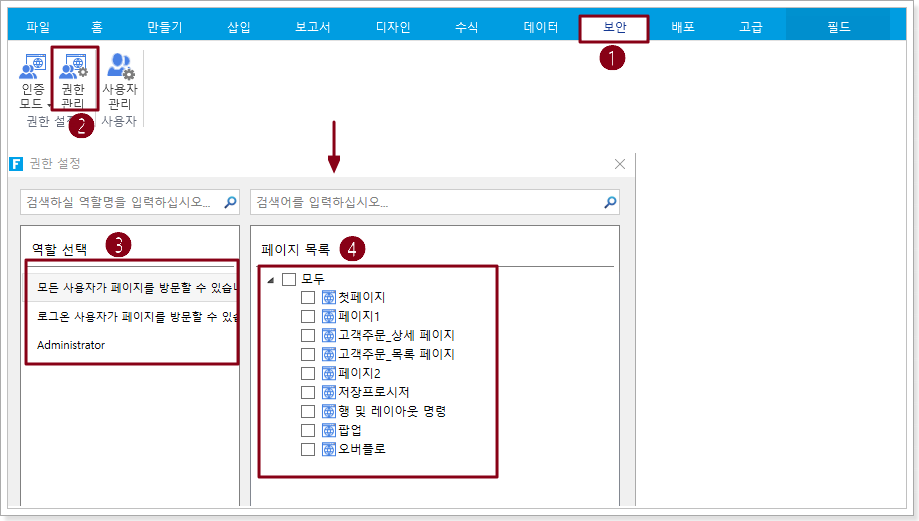Close the 권한 설정 dialog
919x521 pixels.
tap(620, 164)
